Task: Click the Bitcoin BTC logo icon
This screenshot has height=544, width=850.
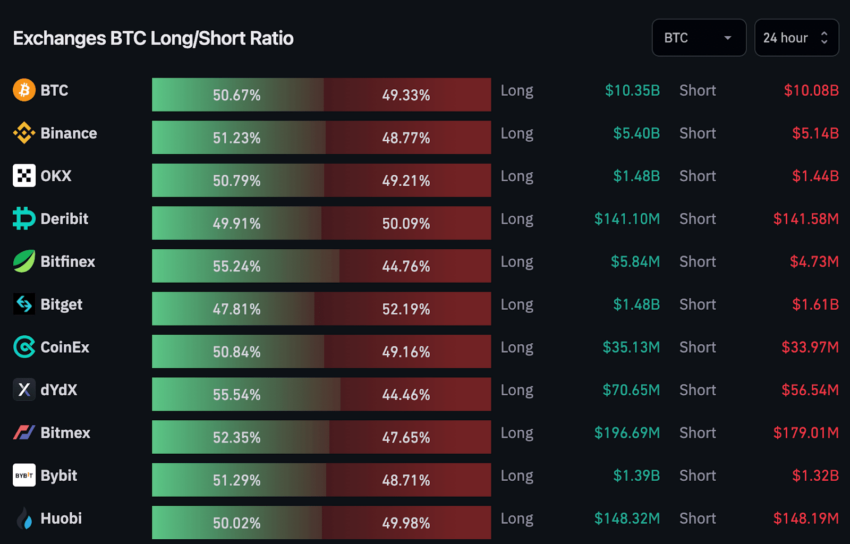Action: [x=24, y=90]
